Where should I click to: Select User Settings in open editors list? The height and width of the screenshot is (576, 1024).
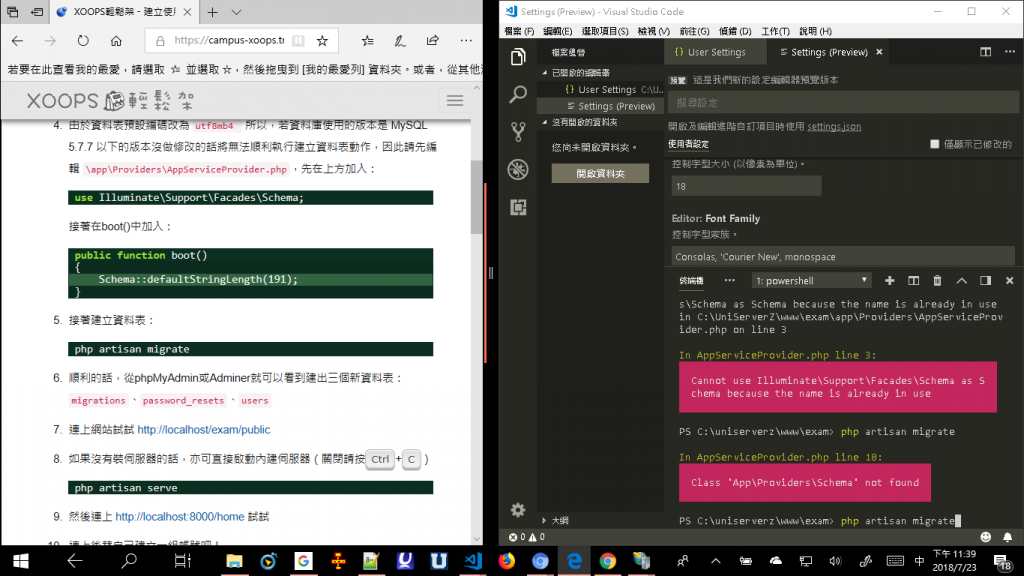(x=600, y=89)
